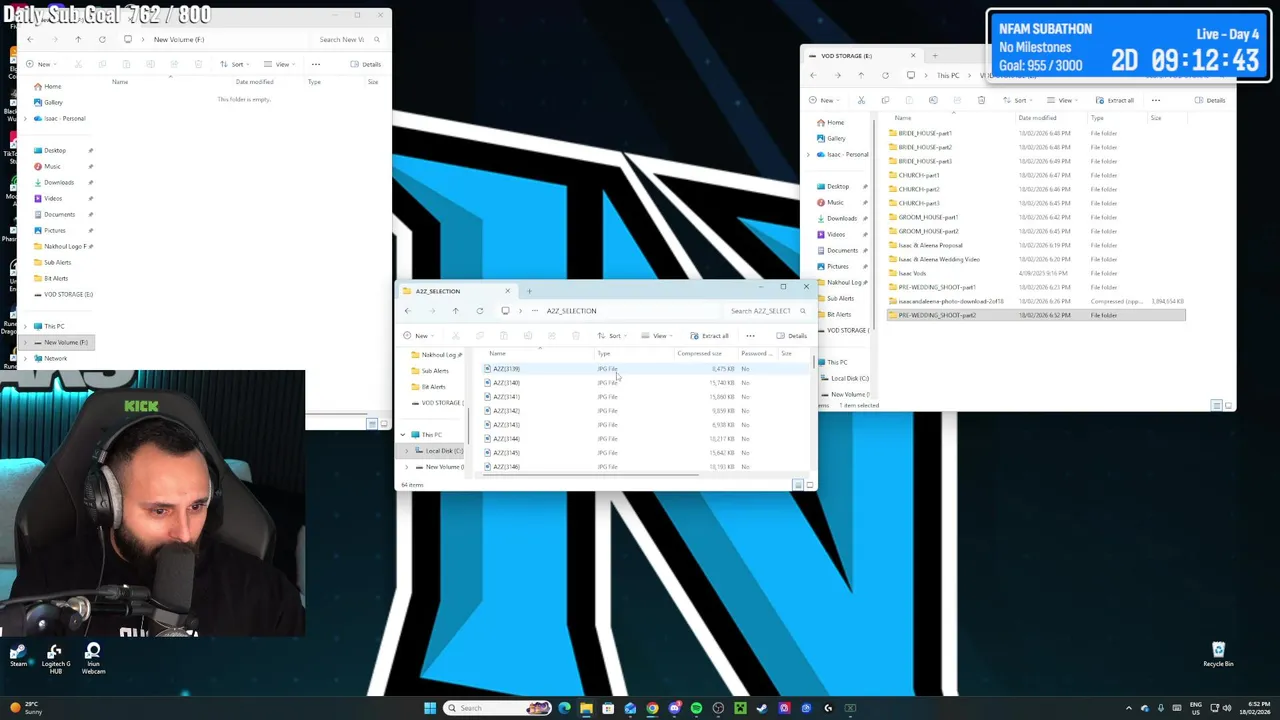This screenshot has height=720, width=1280.
Task: Click This PC breadcrumb in VOD STORAGE window
Action: click(948, 76)
